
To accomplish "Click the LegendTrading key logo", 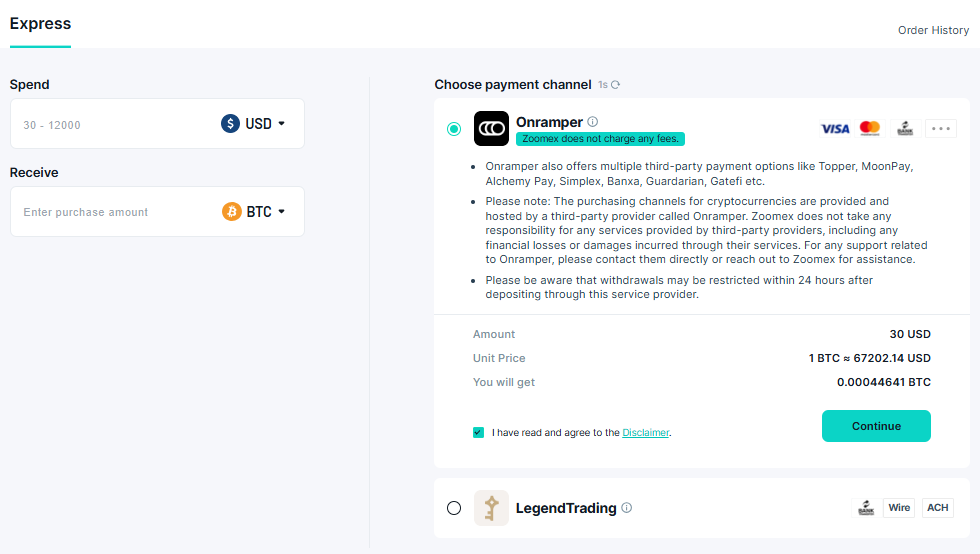I will [x=491, y=508].
